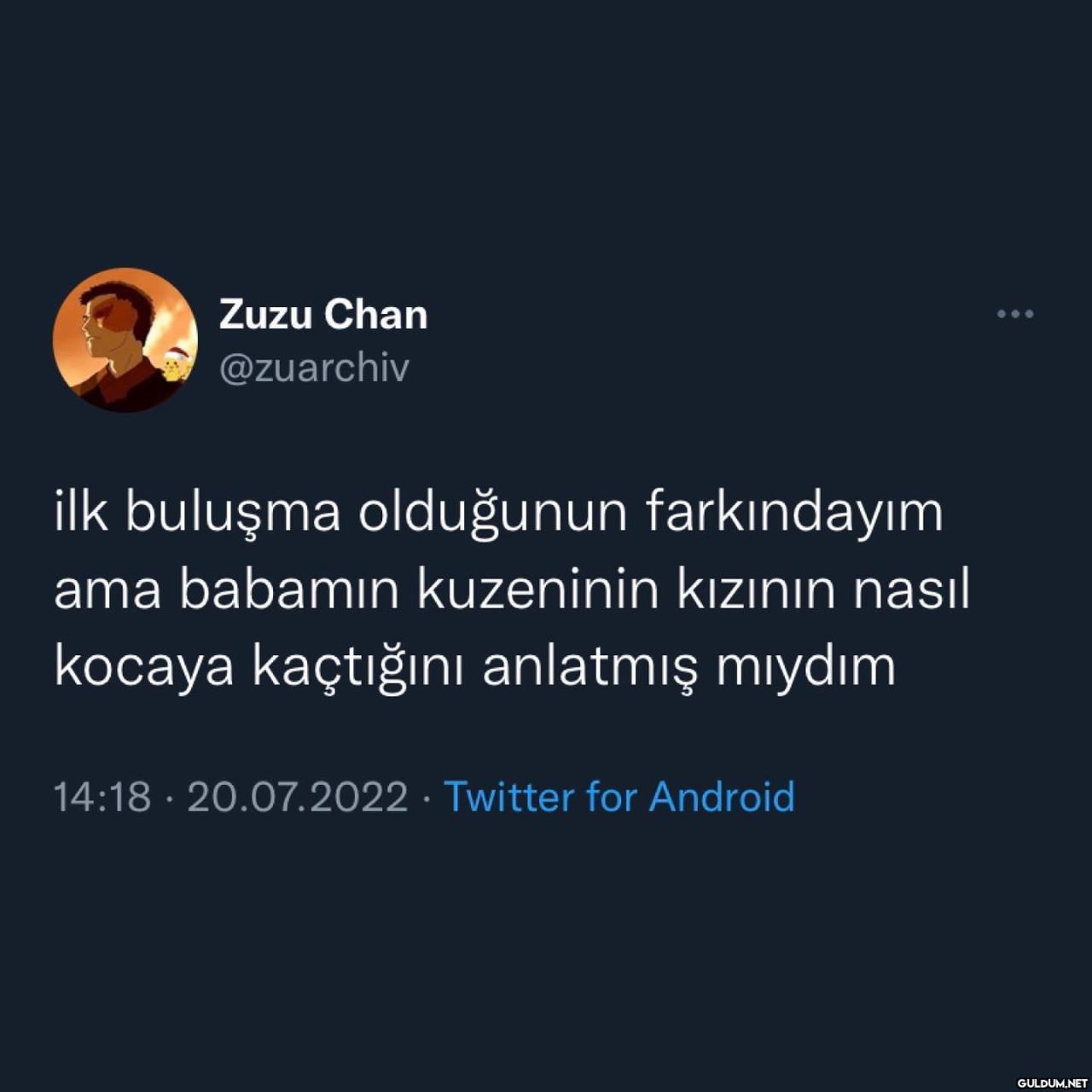The width and height of the screenshot is (1092, 1092).
Task: Click the word 'Chan' in the display name
Action: pos(376,314)
